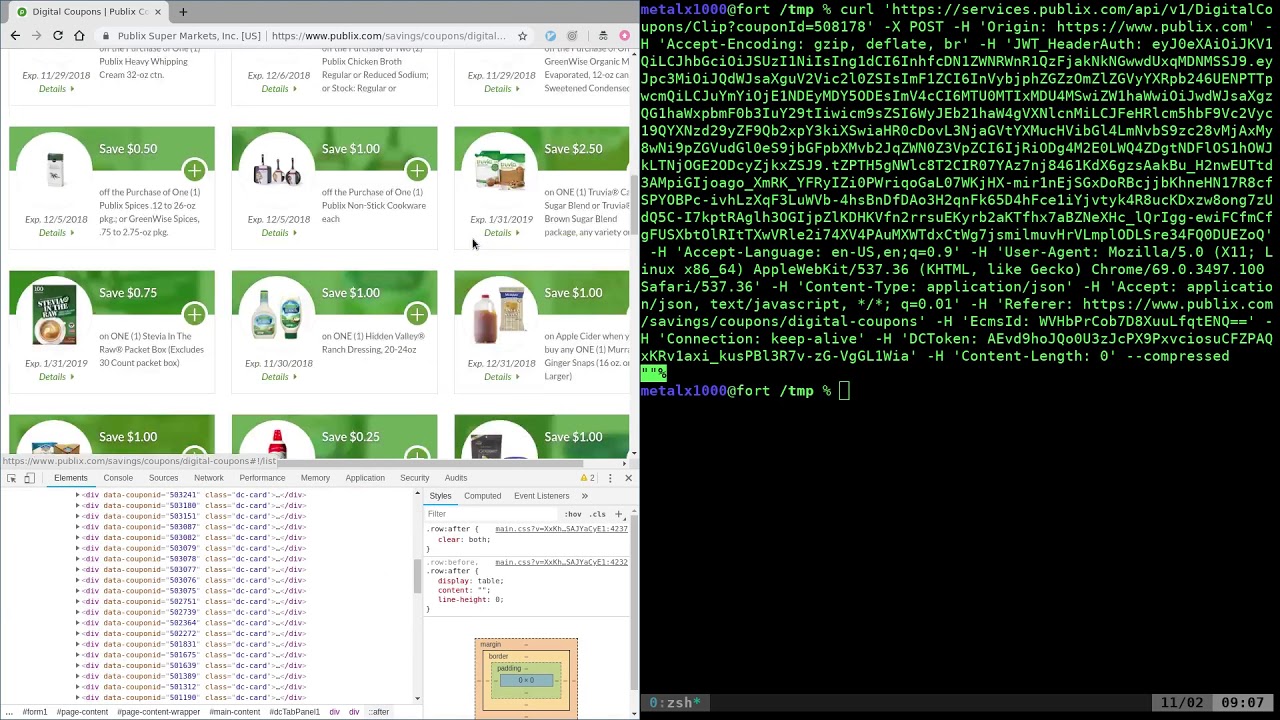Screen dimensions: 1280x720
Task: Click the Styles filter input field
Action: pos(490,514)
